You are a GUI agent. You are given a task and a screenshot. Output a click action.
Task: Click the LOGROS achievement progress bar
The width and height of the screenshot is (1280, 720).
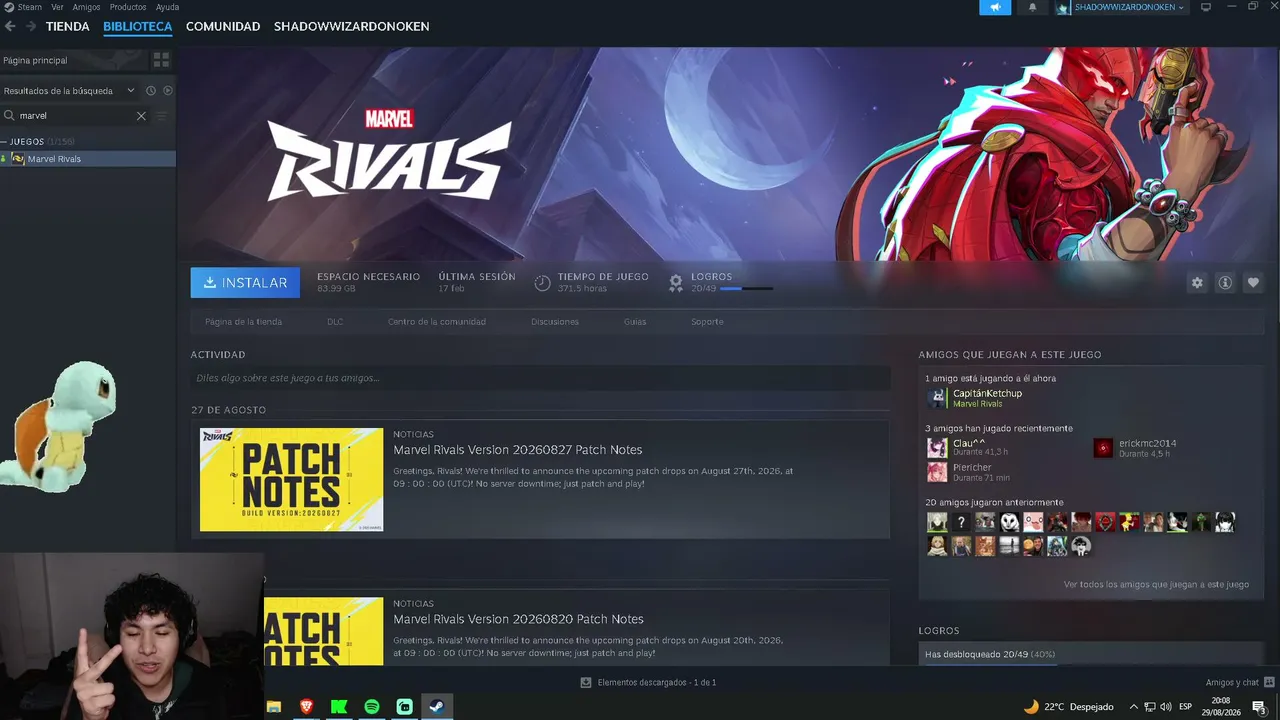(746, 289)
